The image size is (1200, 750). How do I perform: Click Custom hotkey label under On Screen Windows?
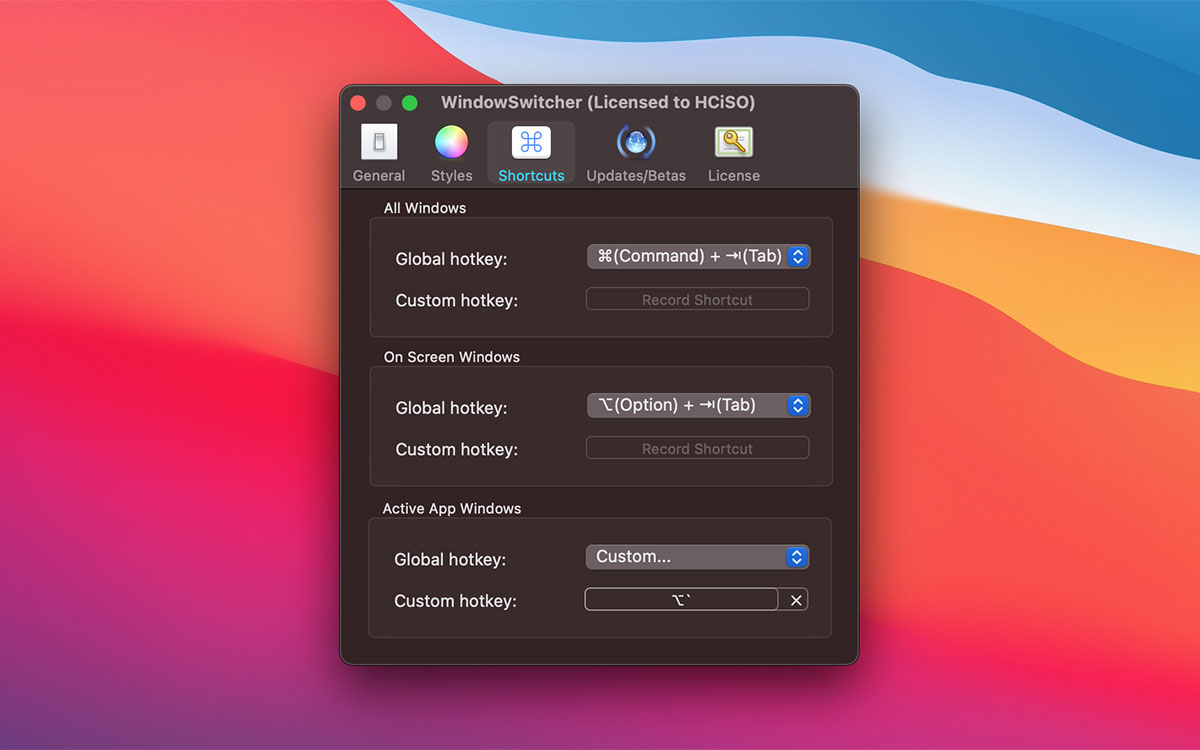click(x=456, y=449)
